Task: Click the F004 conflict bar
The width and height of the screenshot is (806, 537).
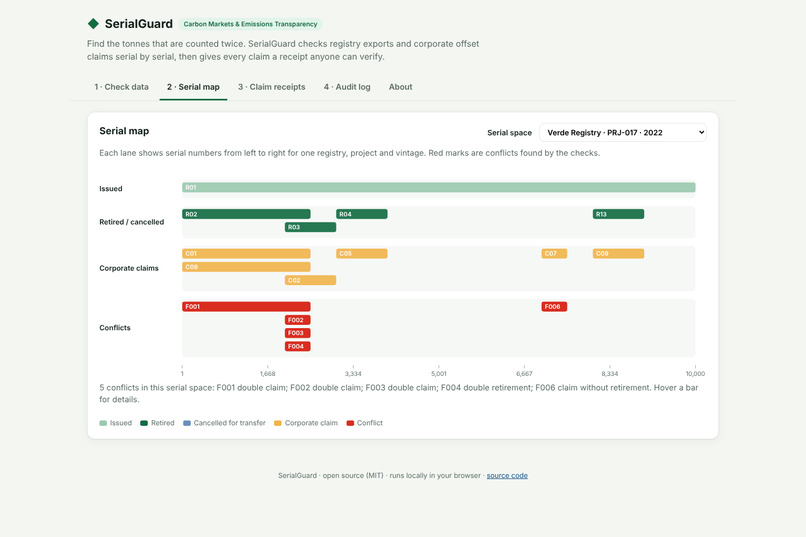Action: pyautogui.click(x=298, y=346)
